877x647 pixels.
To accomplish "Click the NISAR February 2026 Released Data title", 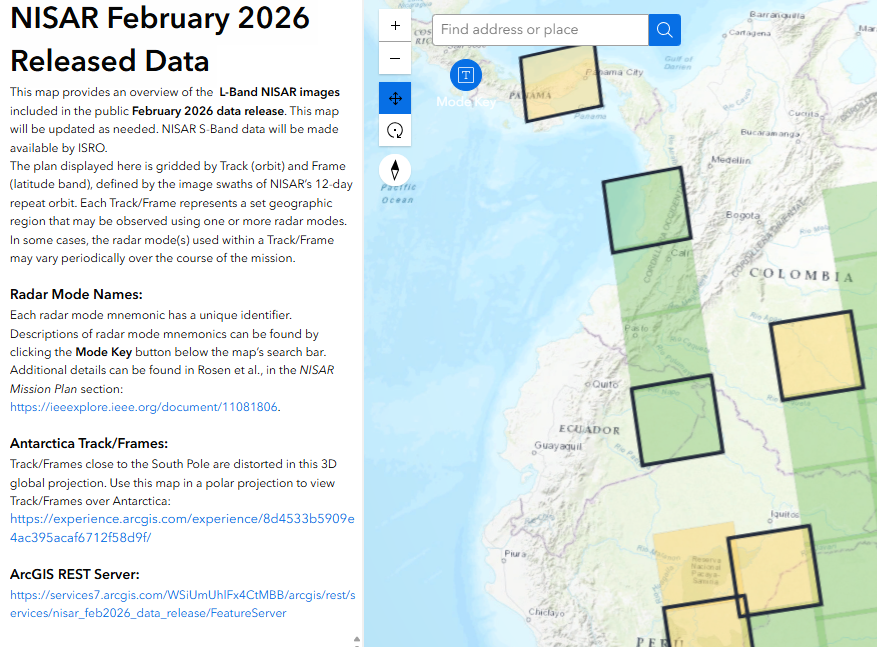I will (x=160, y=39).
